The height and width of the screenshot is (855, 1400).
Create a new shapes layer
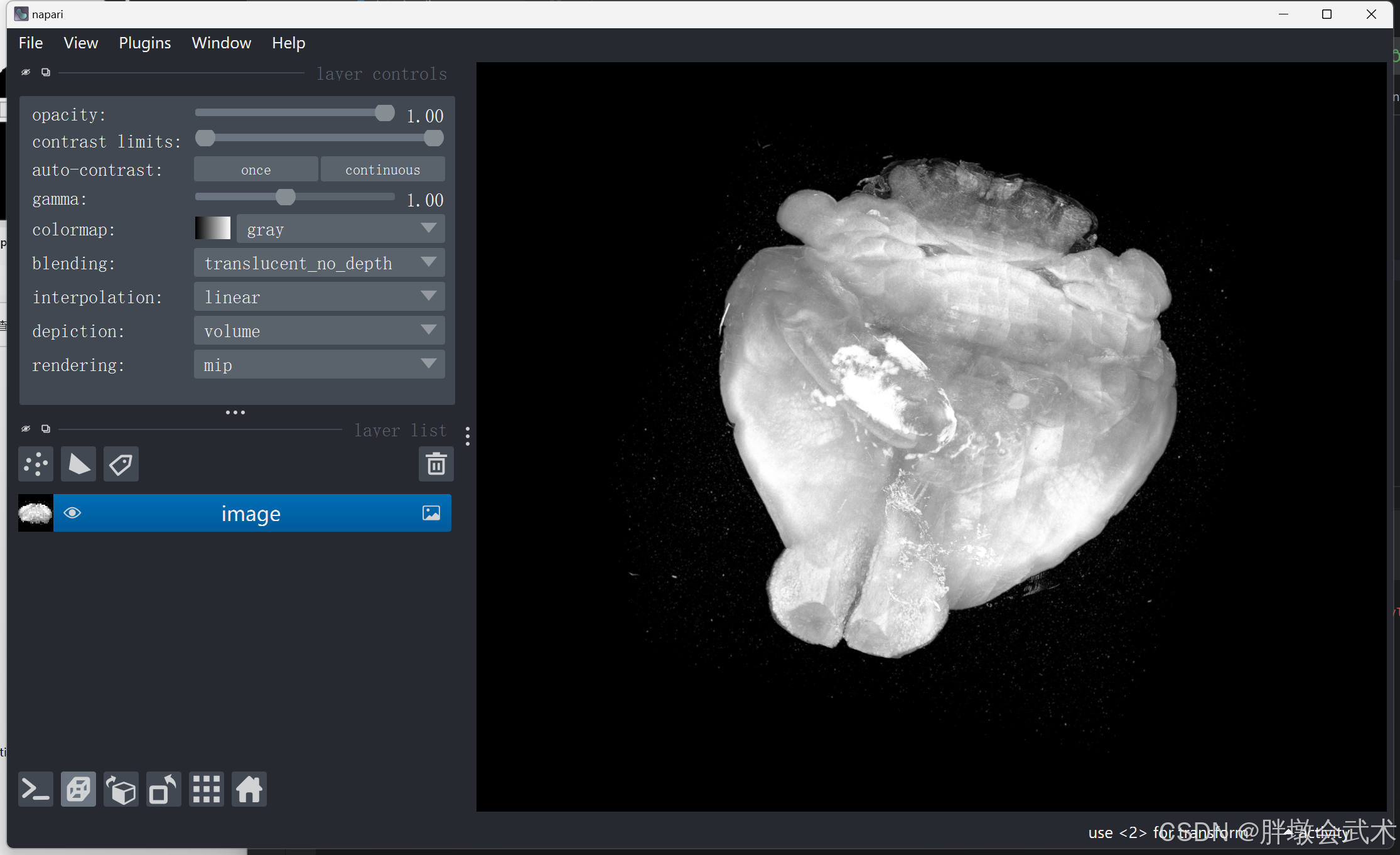[78, 465]
